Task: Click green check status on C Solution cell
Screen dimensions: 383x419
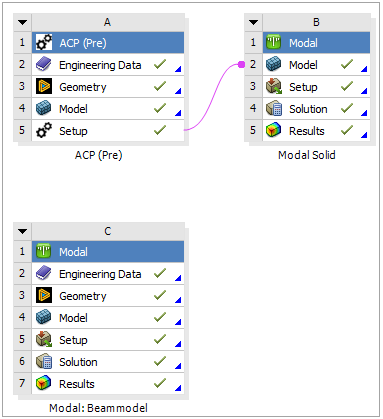Action: click(x=160, y=361)
